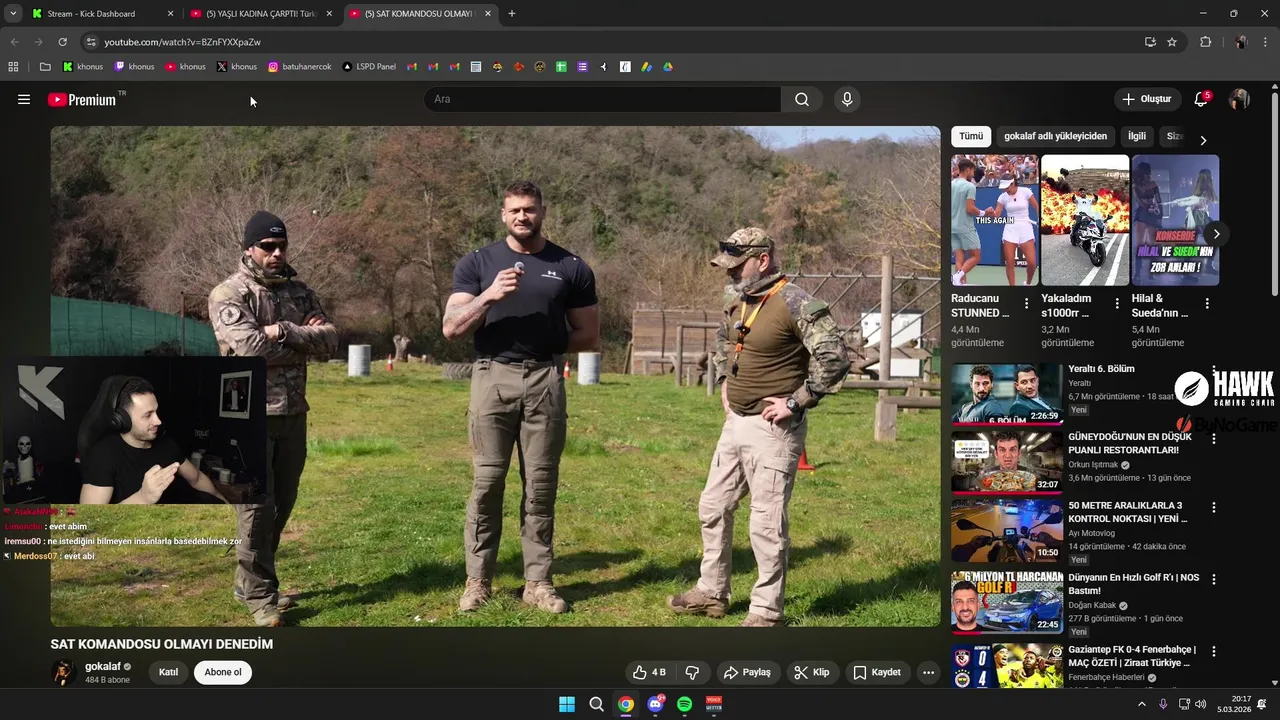
Task: Dislike the video with thumbs down
Action: 692,672
